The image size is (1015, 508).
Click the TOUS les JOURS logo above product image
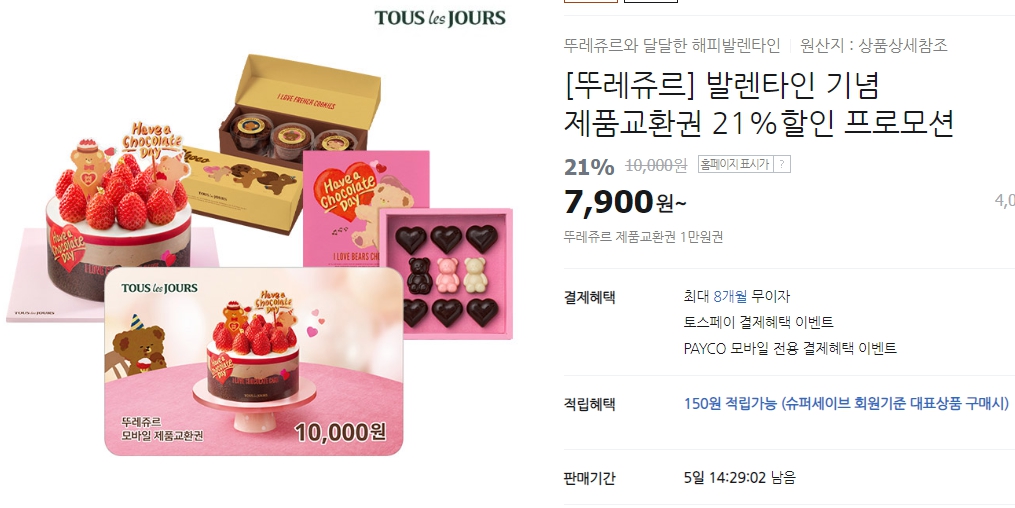point(440,17)
